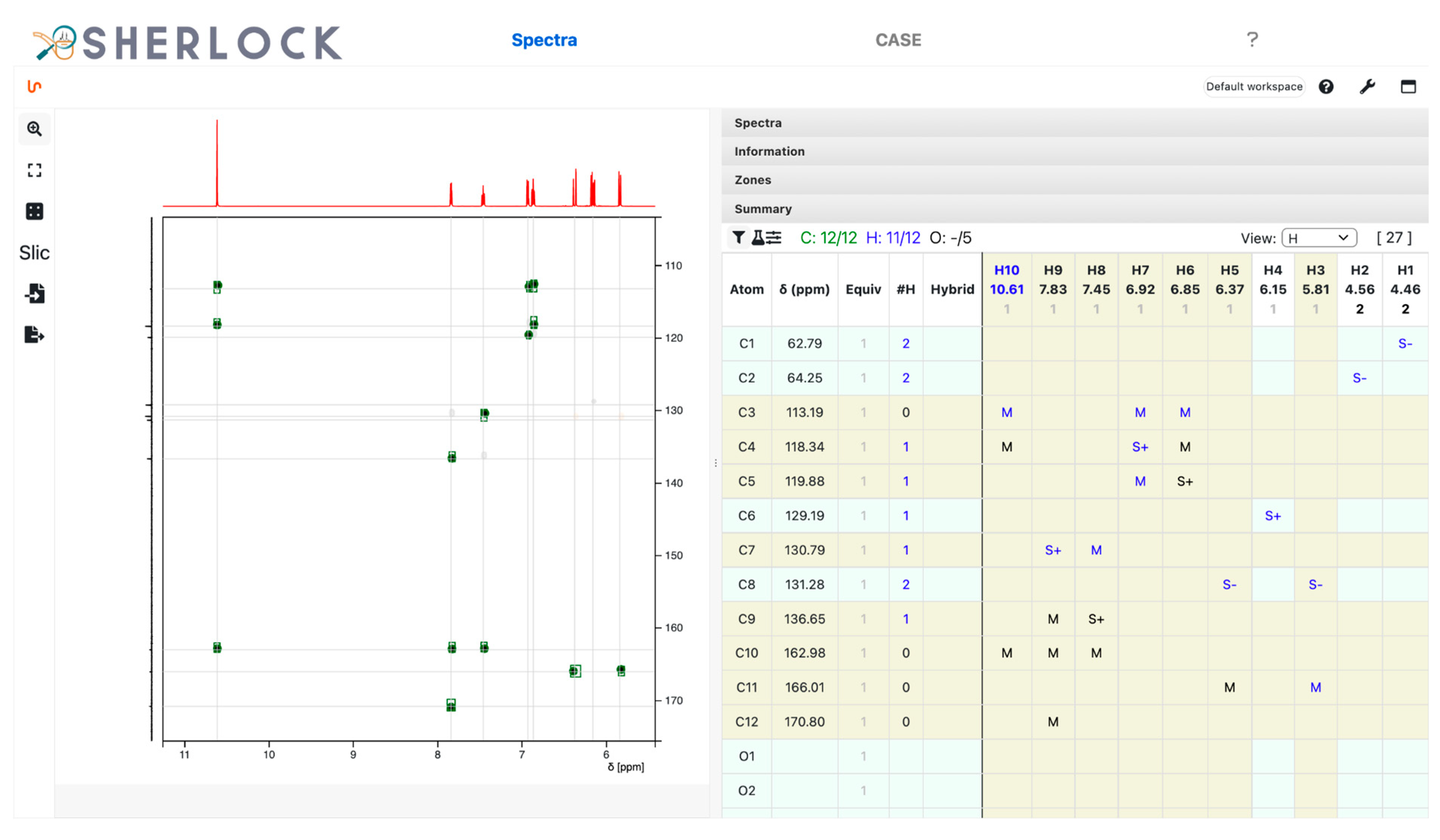The width and height of the screenshot is (1440, 840).
Task: Activate the peak picking dice icon
Action: coord(34,212)
